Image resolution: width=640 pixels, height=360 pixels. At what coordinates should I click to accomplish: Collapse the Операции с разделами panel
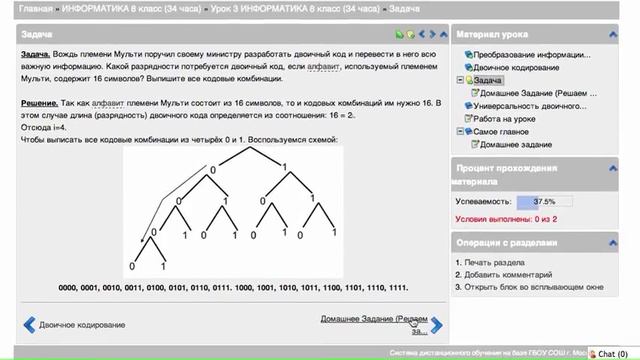[x=613, y=243]
